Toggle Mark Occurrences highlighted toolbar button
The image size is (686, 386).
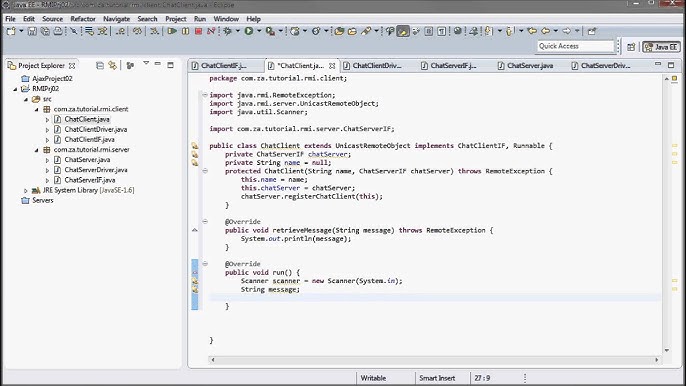pyautogui.click(x=402, y=31)
